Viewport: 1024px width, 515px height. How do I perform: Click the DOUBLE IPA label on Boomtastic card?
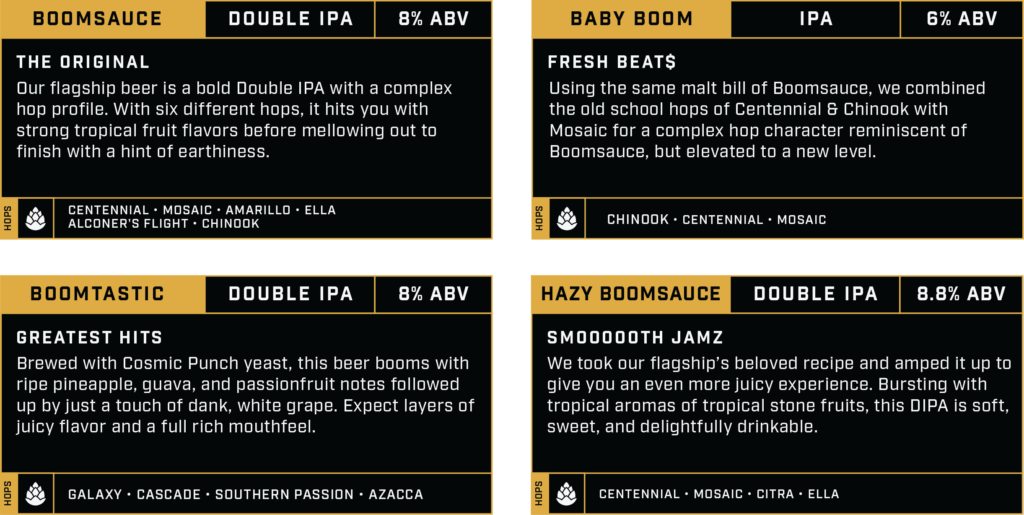pos(290,294)
